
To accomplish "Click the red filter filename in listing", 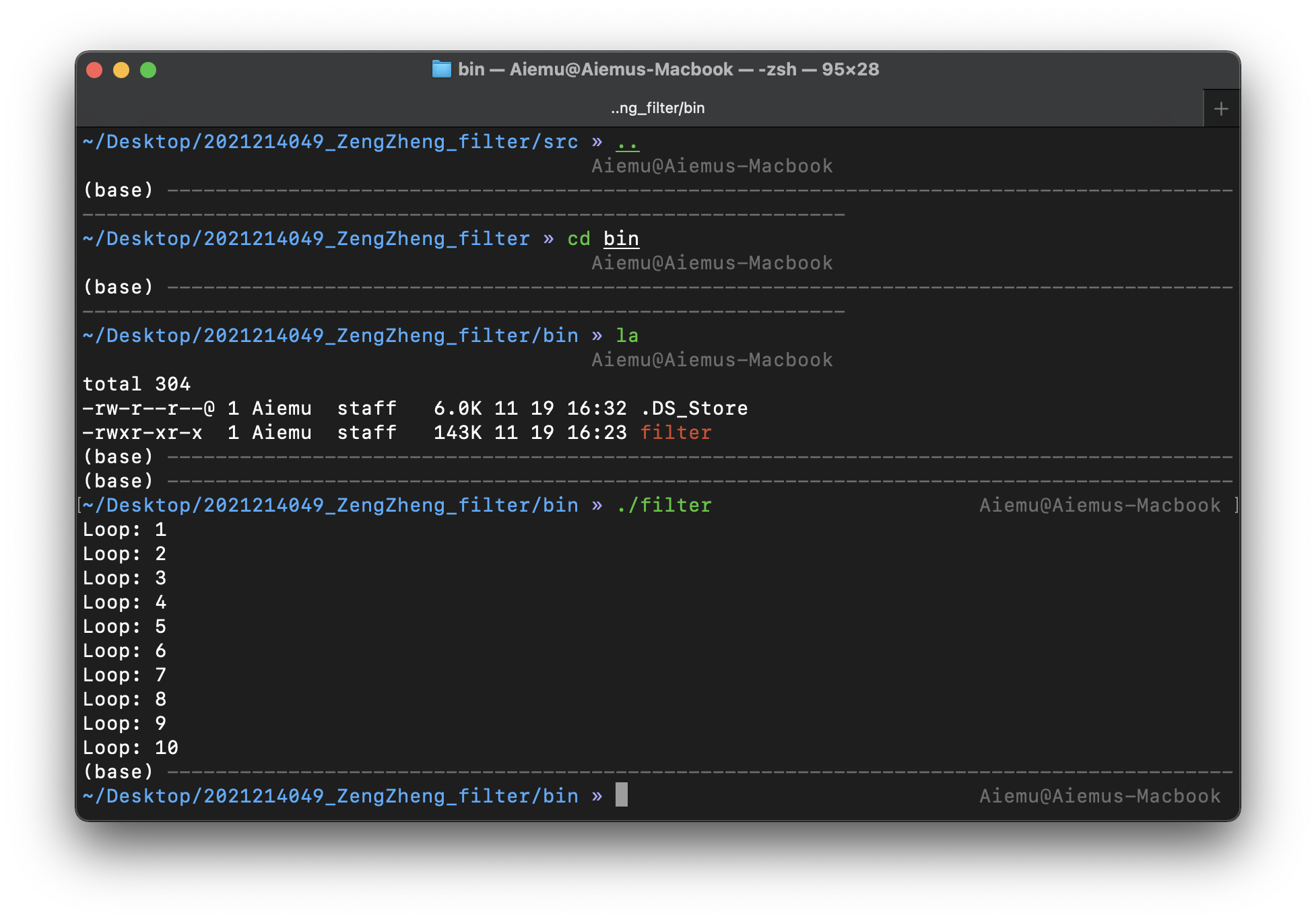I will tap(676, 432).
